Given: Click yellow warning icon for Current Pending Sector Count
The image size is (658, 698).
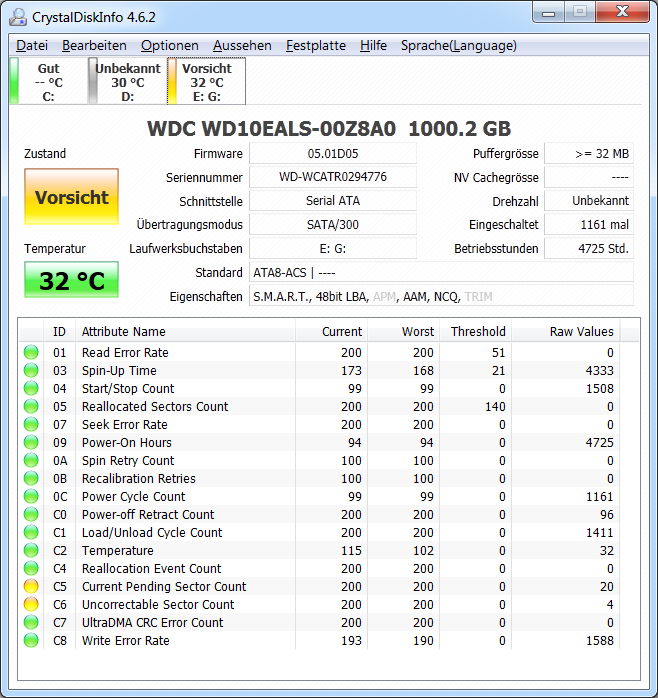Looking at the screenshot, I should pyautogui.click(x=31, y=586).
